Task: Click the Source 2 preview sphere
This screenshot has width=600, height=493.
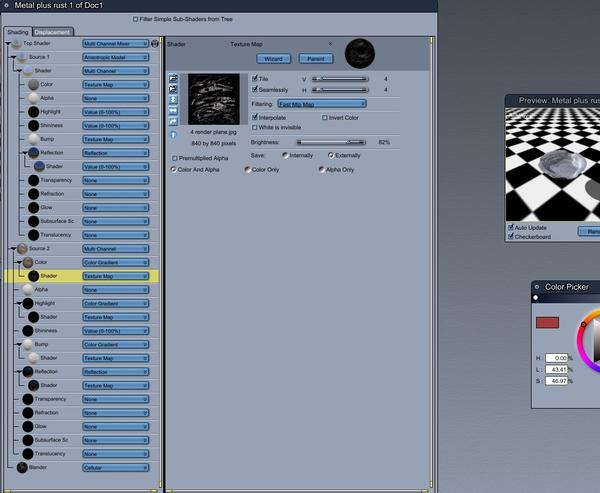Action: tap(22, 248)
